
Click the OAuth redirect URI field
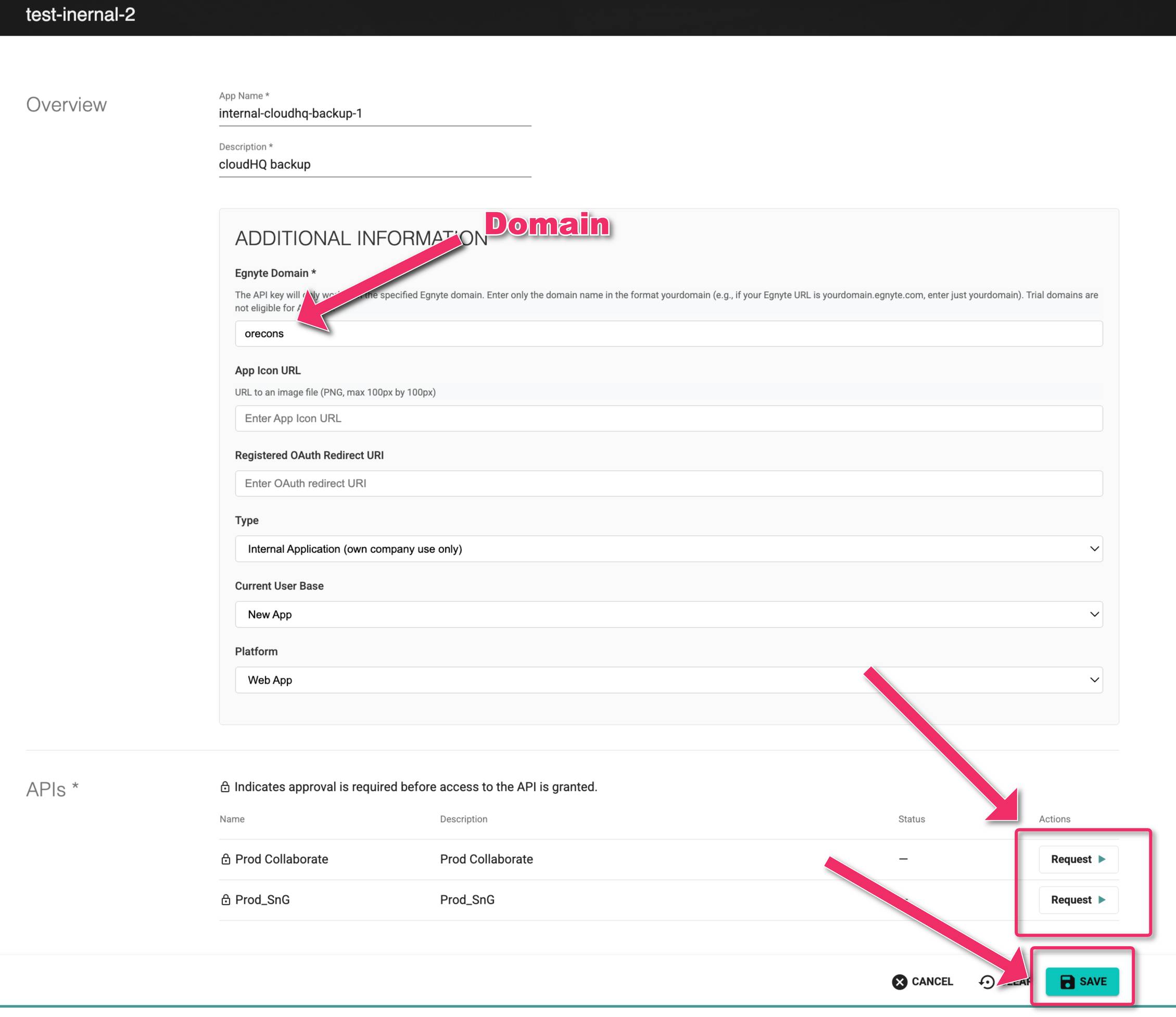[668, 484]
